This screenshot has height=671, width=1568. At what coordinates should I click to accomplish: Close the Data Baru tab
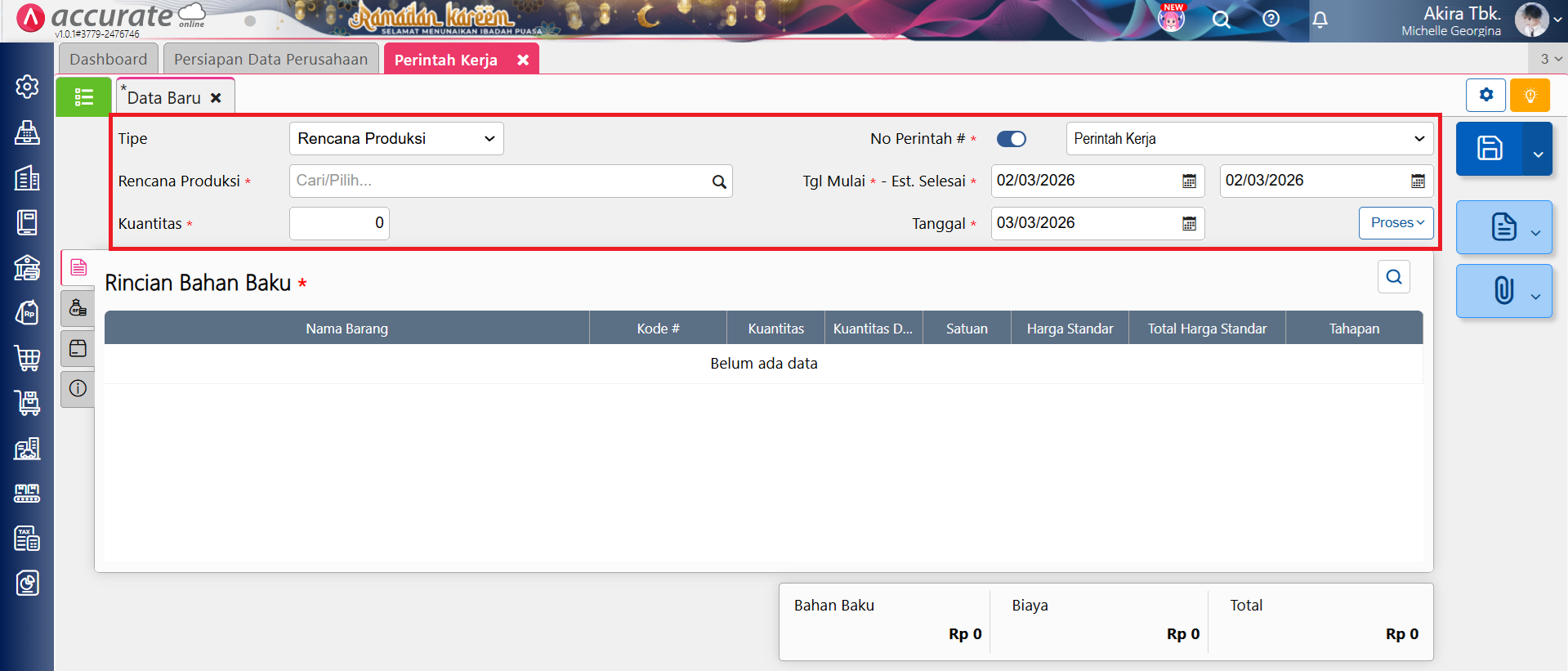(x=216, y=98)
